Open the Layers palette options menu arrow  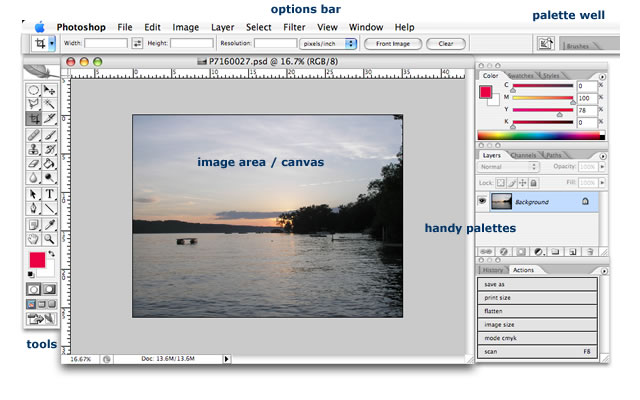(603, 156)
